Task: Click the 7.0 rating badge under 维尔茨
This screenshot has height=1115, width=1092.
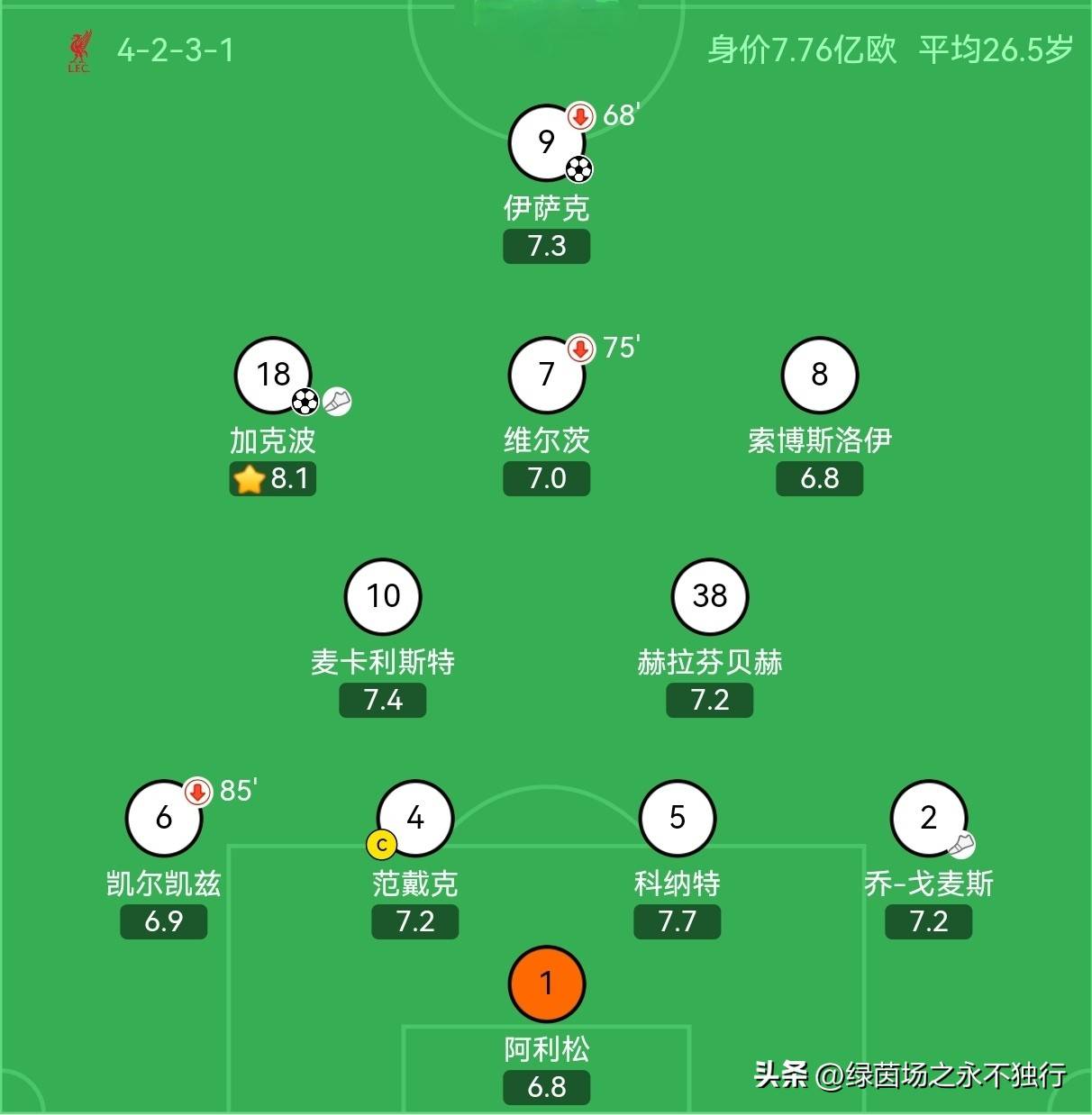Action: click(546, 478)
